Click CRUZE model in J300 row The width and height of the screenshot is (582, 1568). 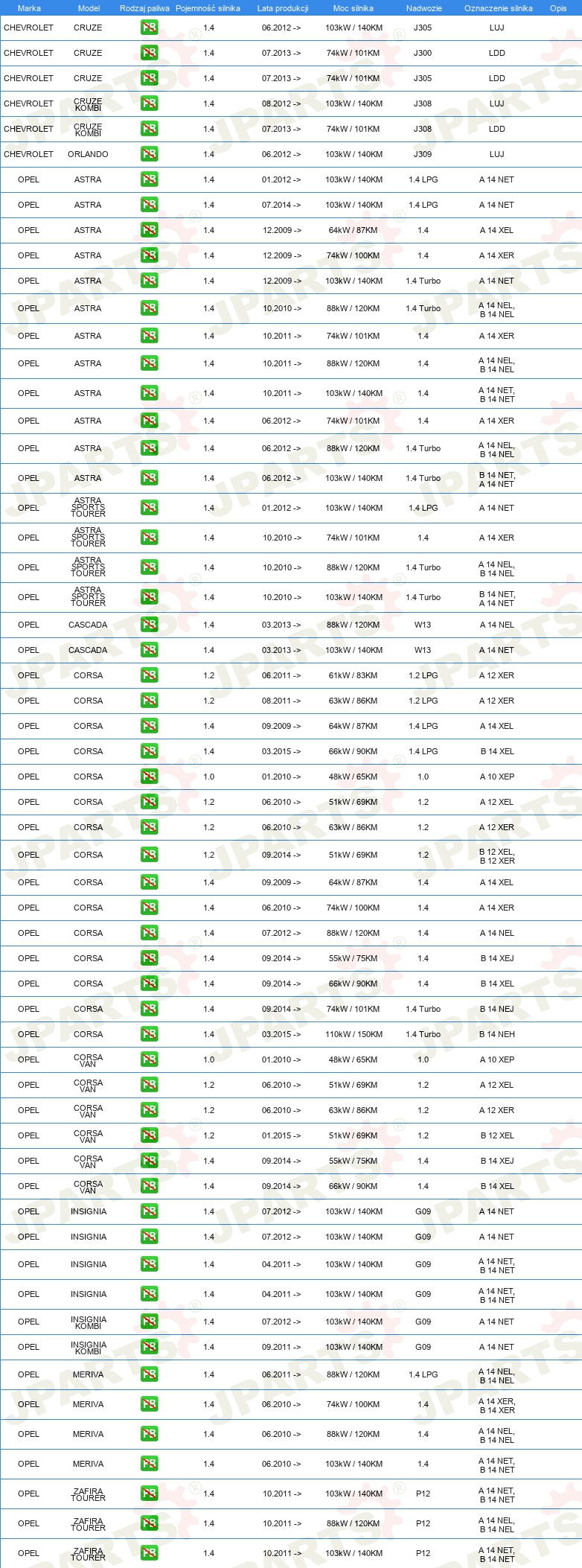[x=88, y=53]
